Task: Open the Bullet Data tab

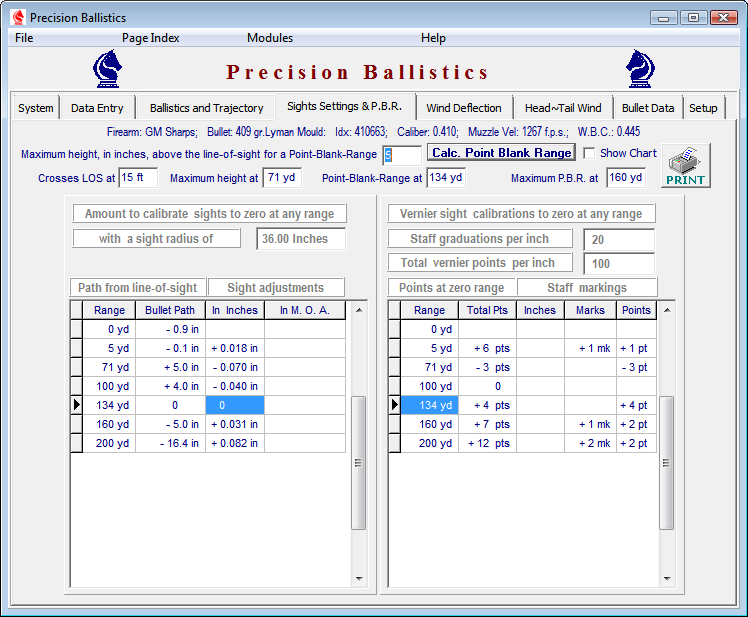Action: [x=647, y=108]
